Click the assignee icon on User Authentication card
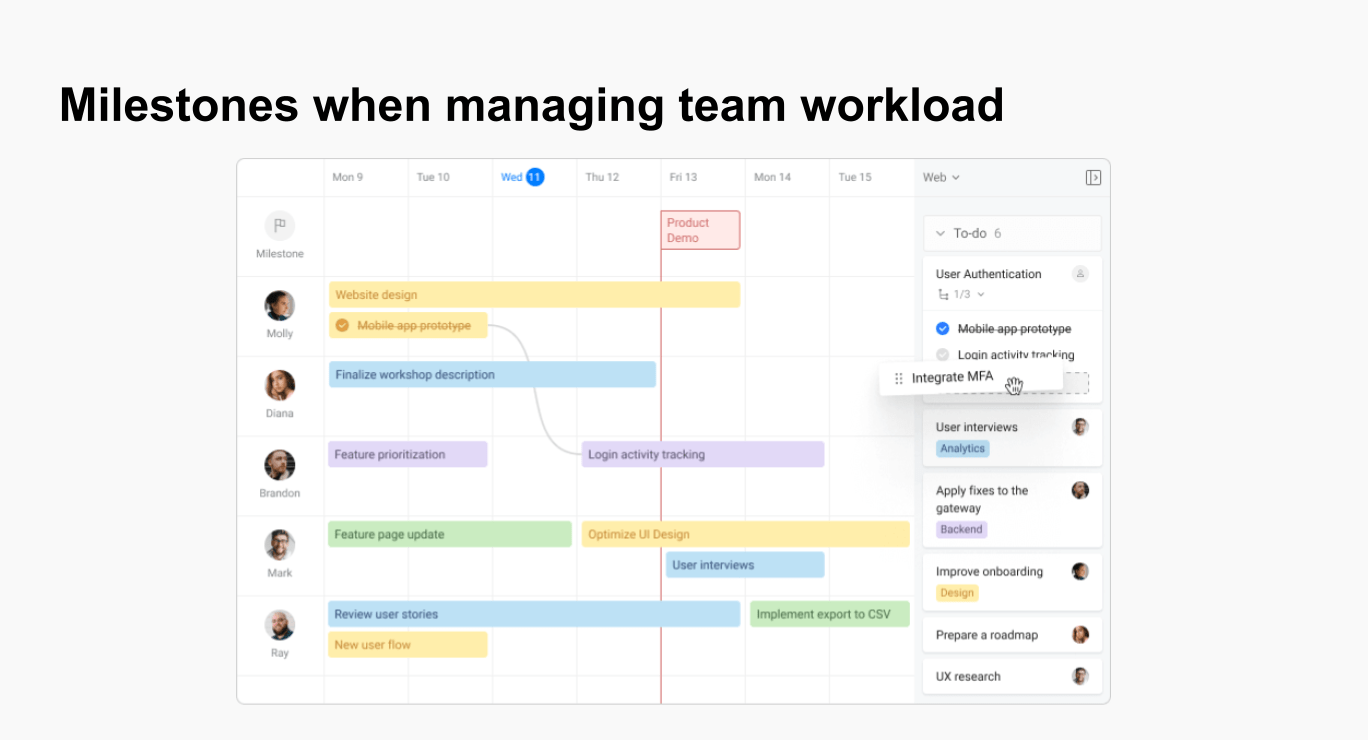 (1080, 274)
